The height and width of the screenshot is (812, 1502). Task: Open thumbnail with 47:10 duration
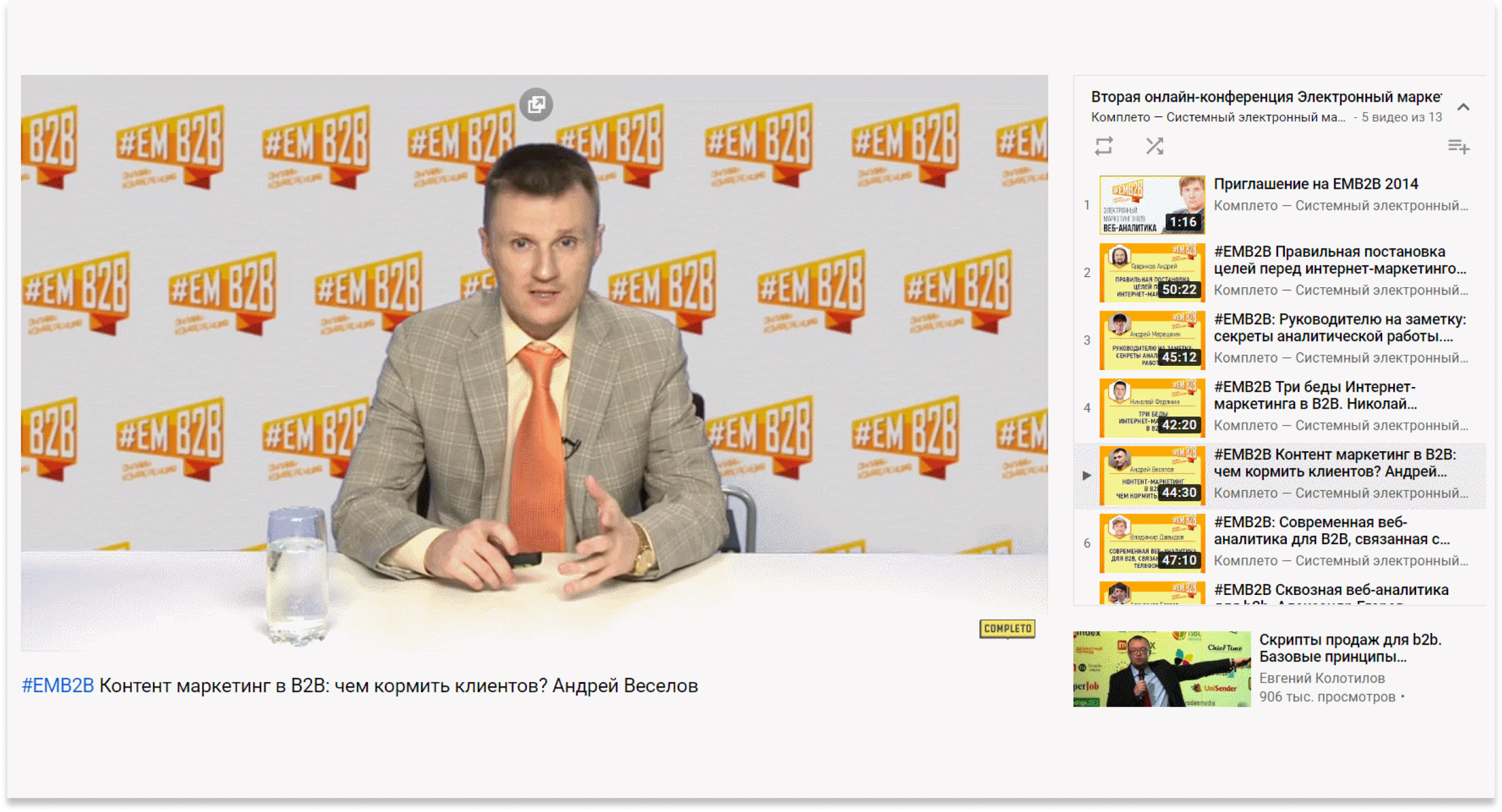point(1152,544)
